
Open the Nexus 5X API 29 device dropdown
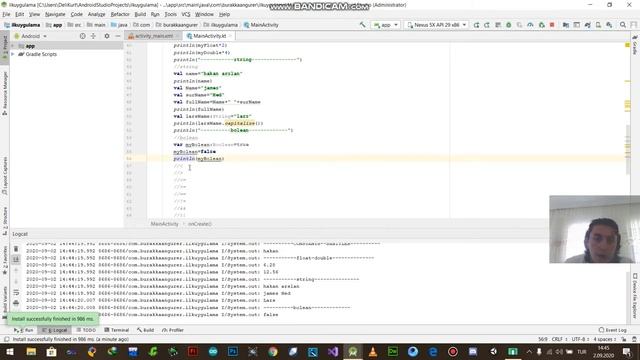tap(437, 25)
